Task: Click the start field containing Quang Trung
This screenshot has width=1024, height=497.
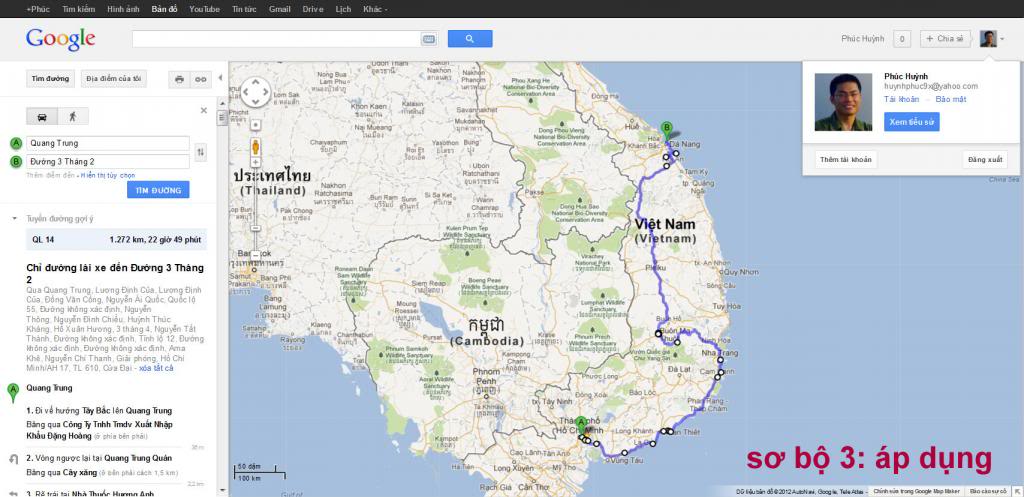Action: click(x=108, y=144)
